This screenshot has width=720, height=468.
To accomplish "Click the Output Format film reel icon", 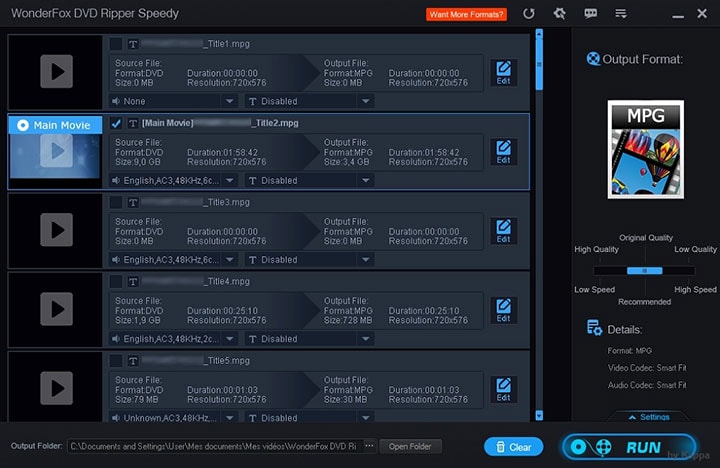I will coord(593,59).
